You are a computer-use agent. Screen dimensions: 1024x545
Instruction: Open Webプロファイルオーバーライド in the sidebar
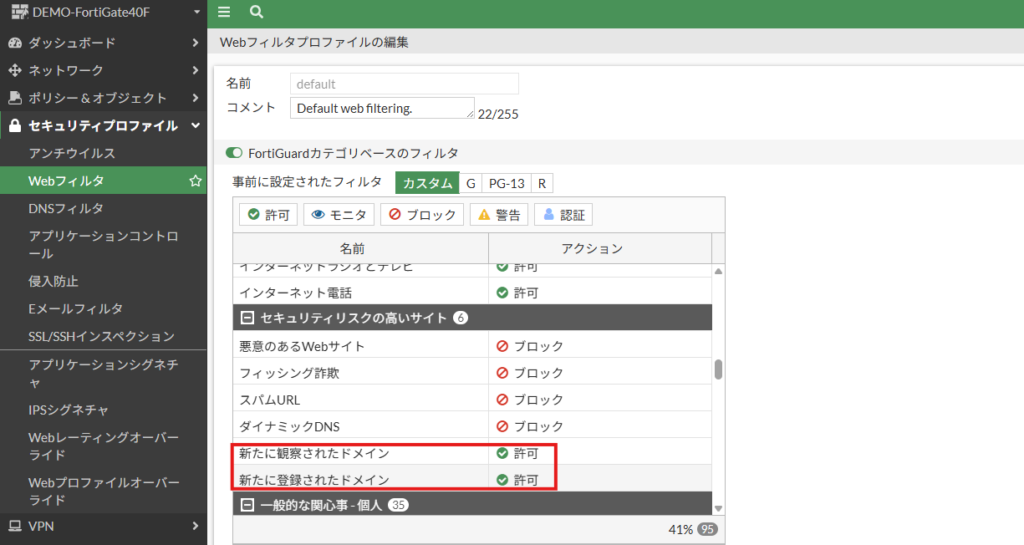click(103, 491)
